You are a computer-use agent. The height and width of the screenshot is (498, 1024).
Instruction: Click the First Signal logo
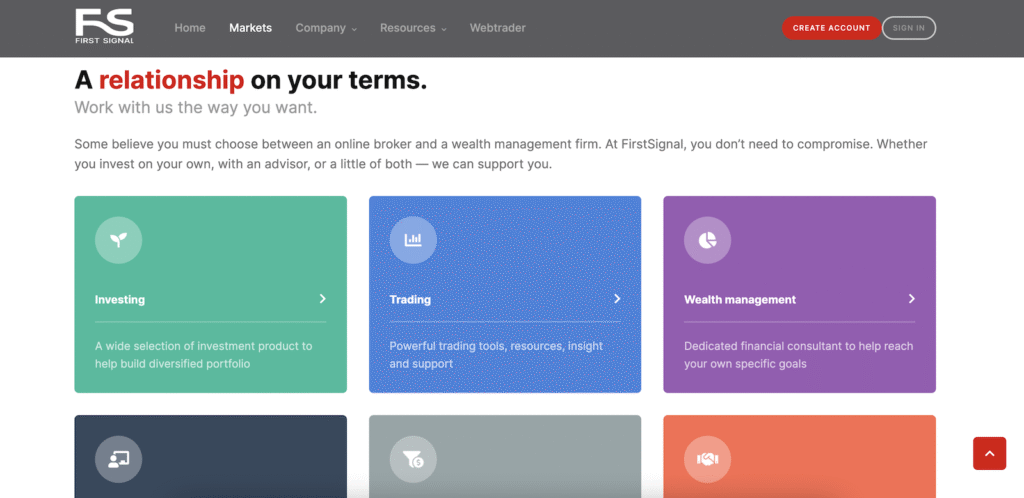(x=104, y=27)
